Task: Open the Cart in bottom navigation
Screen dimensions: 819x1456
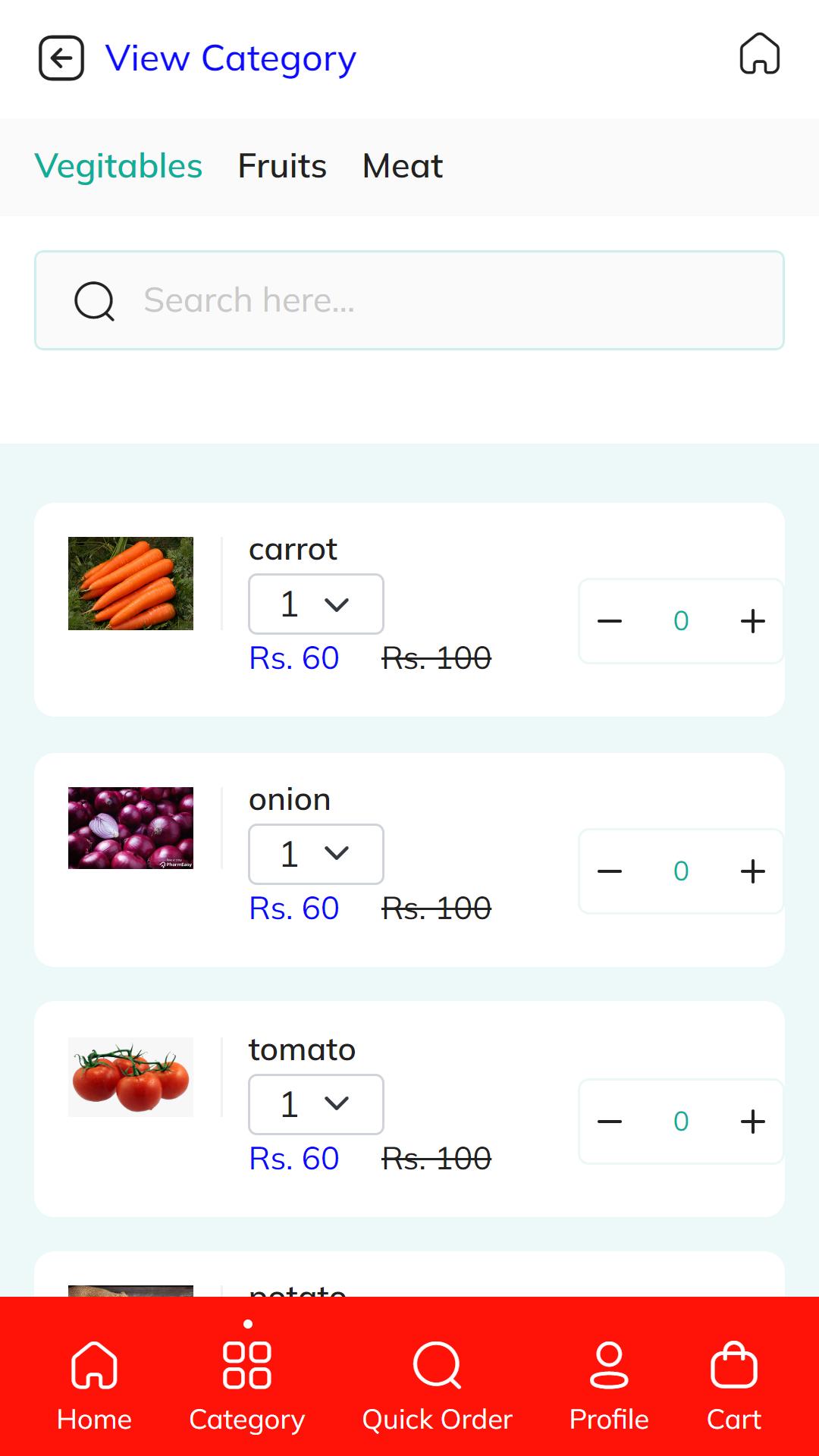Action: click(x=734, y=1386)
